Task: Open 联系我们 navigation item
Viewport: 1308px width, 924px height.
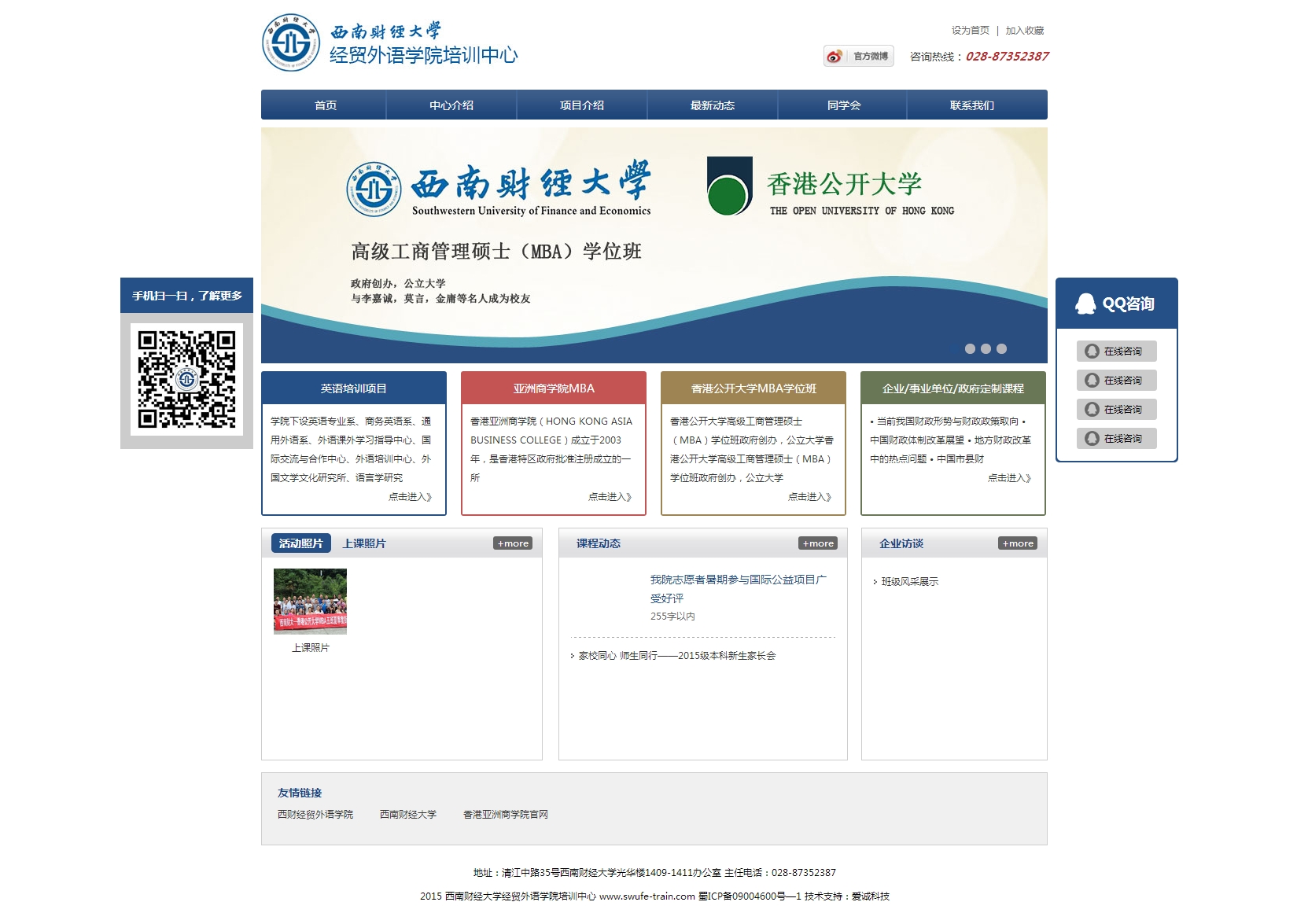Action: [x=972, y=105]
